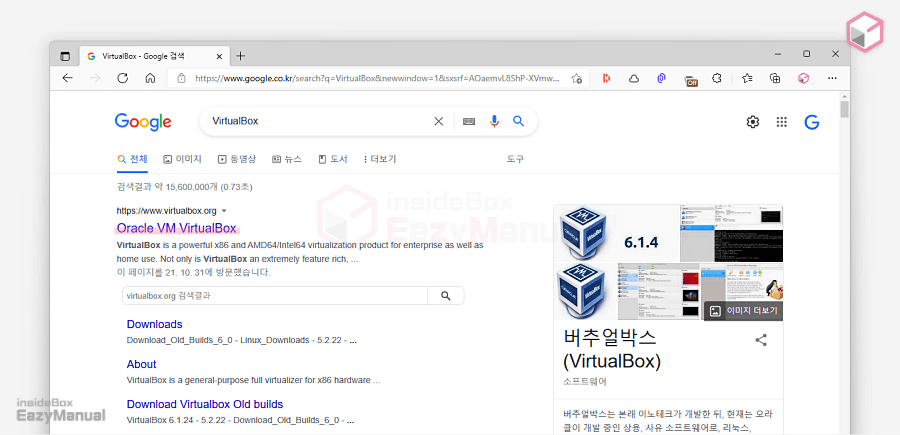The width and height of the screenshot is (900, 435).
Task: Open Collections in the browser toolbar
Action: pyautogui.click(x=775, y=79)
